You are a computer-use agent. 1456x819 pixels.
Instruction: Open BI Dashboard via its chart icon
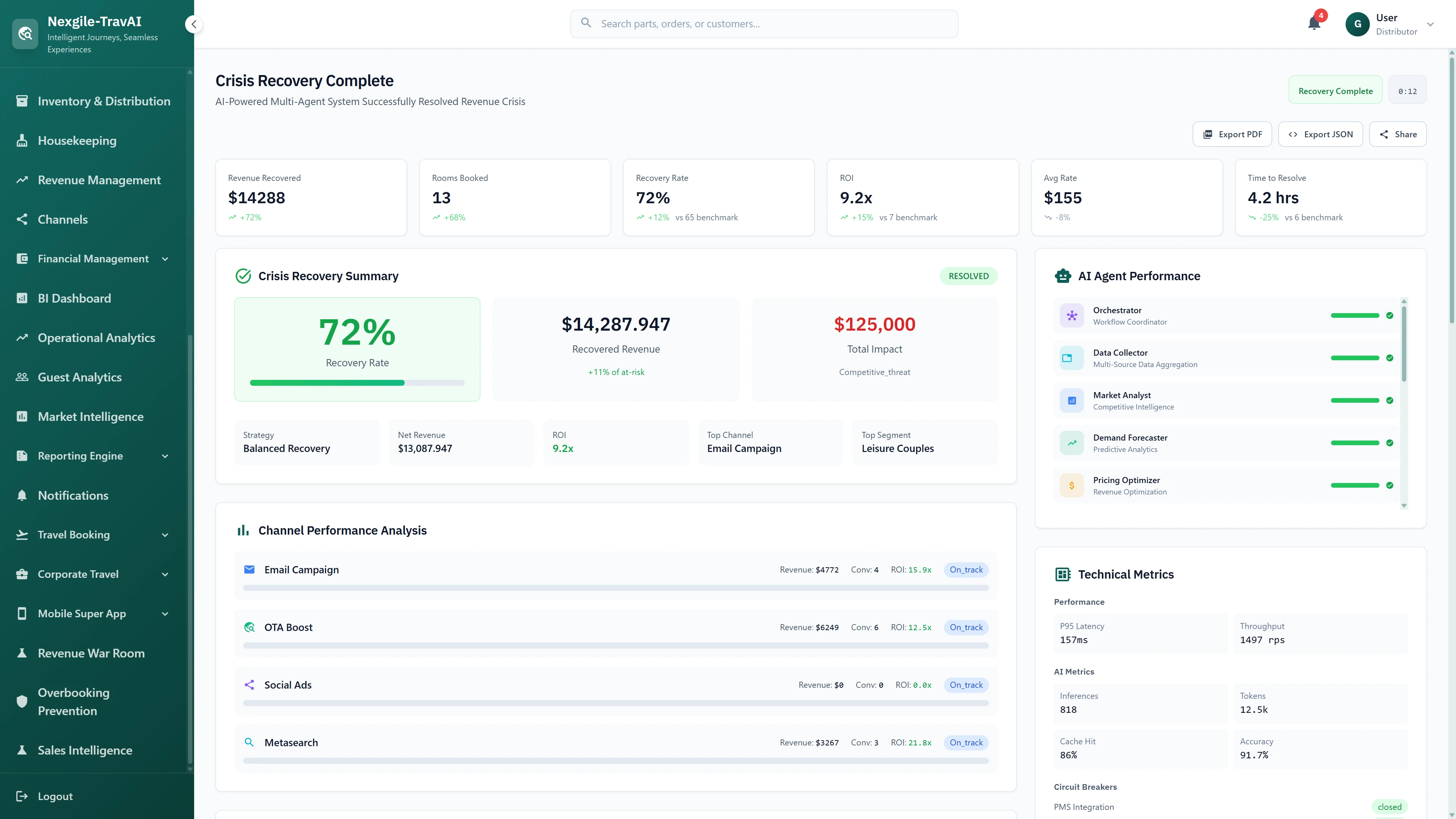point(22,298)
